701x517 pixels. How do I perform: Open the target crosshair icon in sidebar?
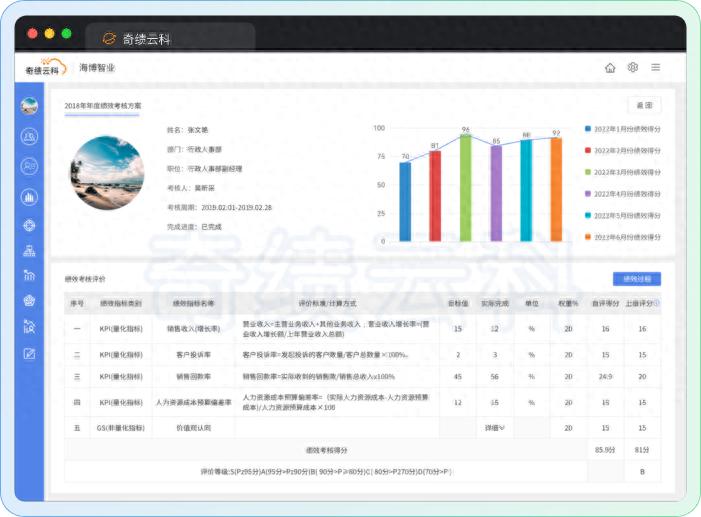tap(29, 225)
